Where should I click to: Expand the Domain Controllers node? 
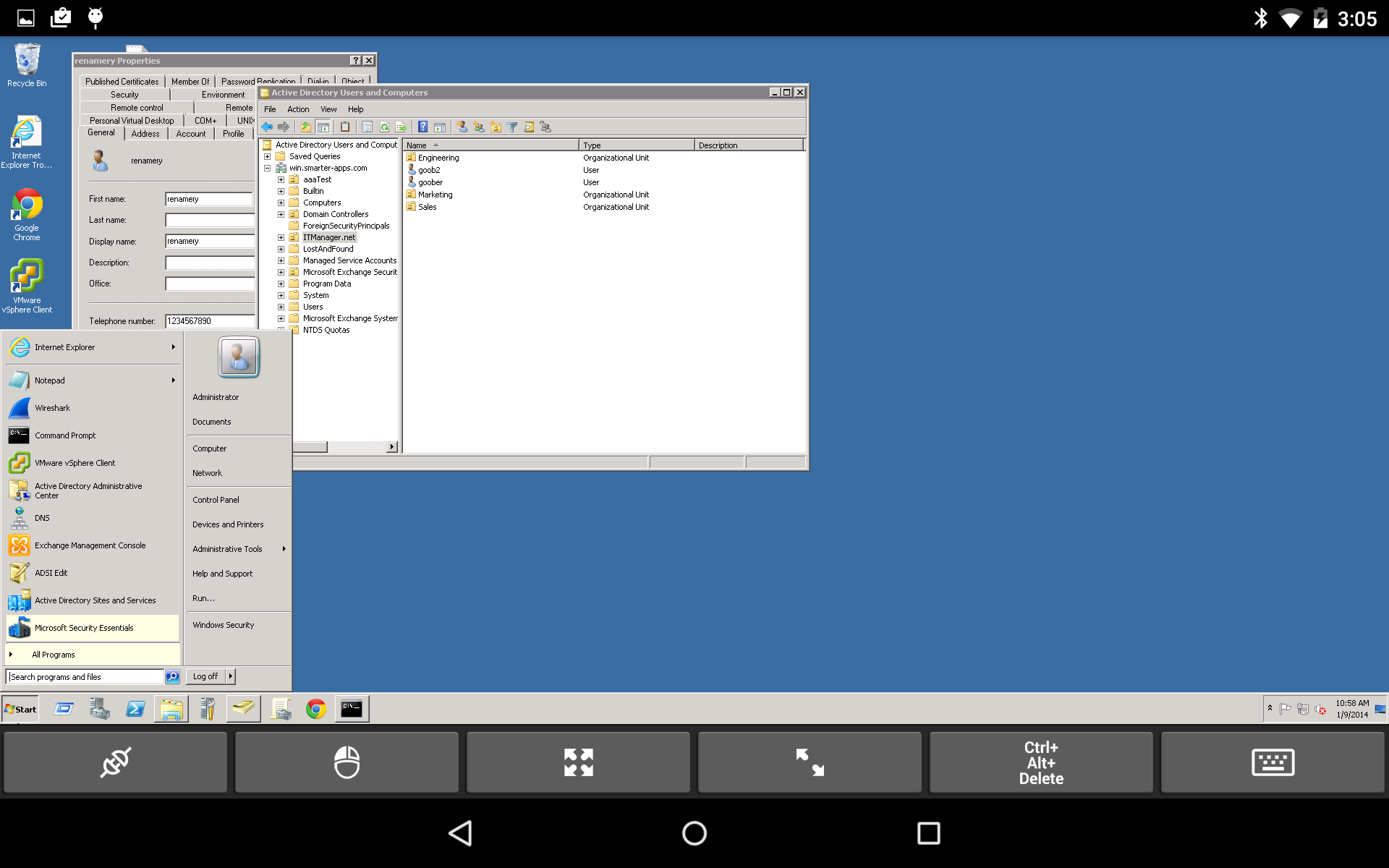pos(281,214)
